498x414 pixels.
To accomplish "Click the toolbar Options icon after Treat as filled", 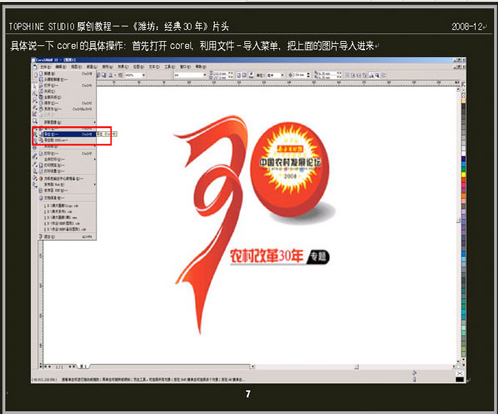I will click(x=383, y=75).
